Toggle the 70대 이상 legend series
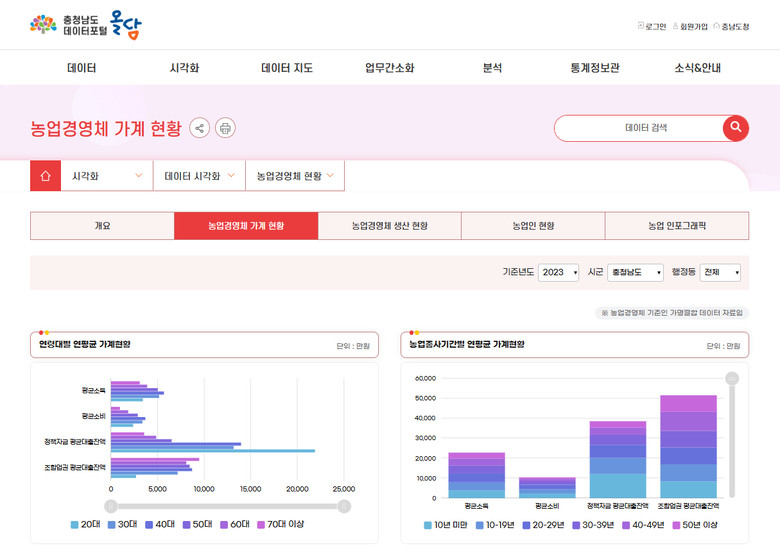This screenshot has width=780, height=555. click(280, 524)
